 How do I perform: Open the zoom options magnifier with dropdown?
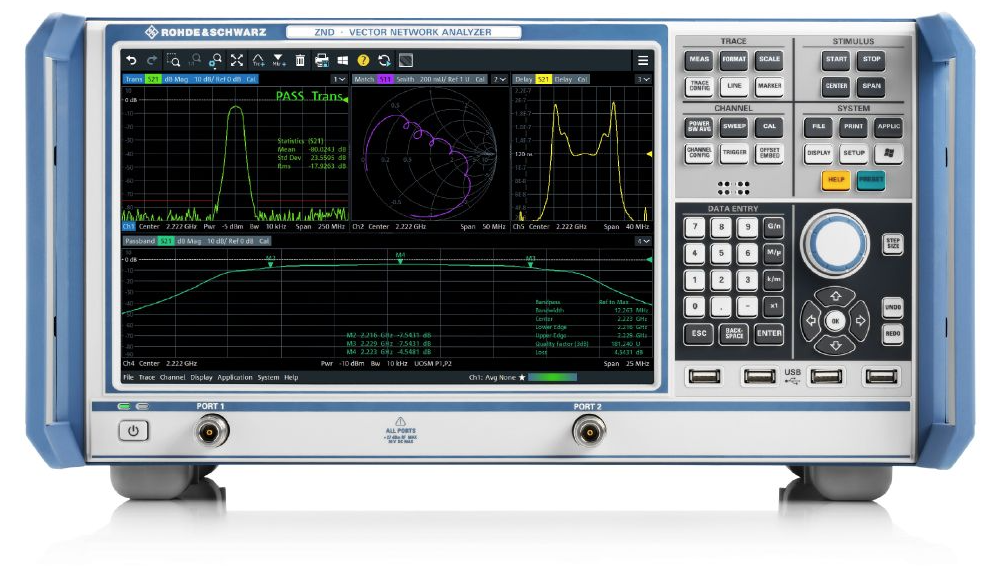click(215, 61)
